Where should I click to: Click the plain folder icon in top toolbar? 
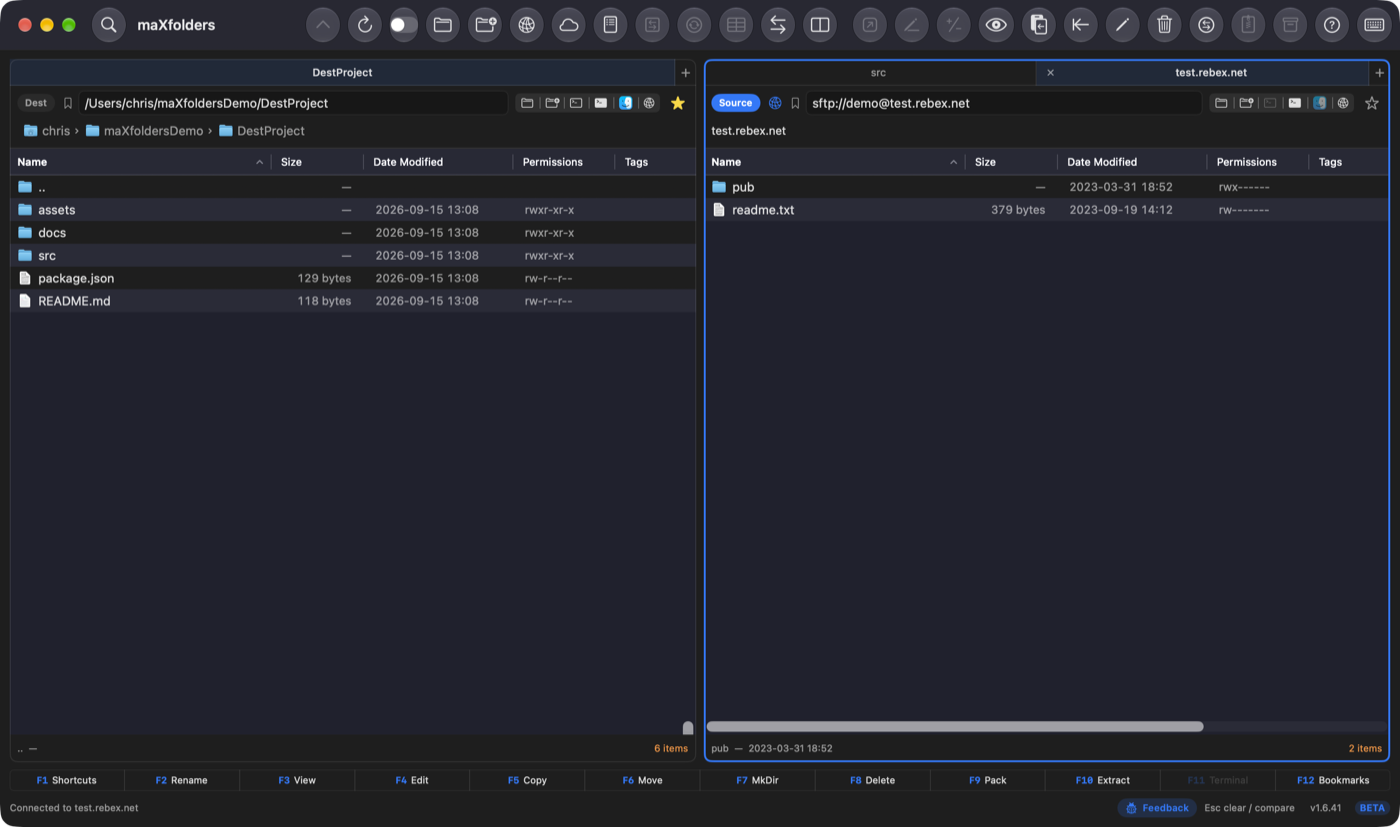pyautogui.click(x=443, y=25)
